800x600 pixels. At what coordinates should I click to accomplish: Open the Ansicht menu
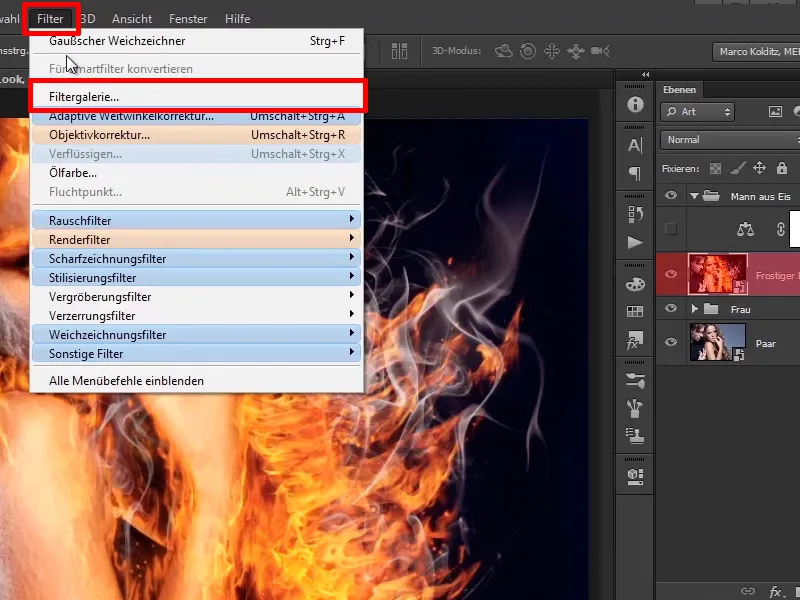click(132, 19)
